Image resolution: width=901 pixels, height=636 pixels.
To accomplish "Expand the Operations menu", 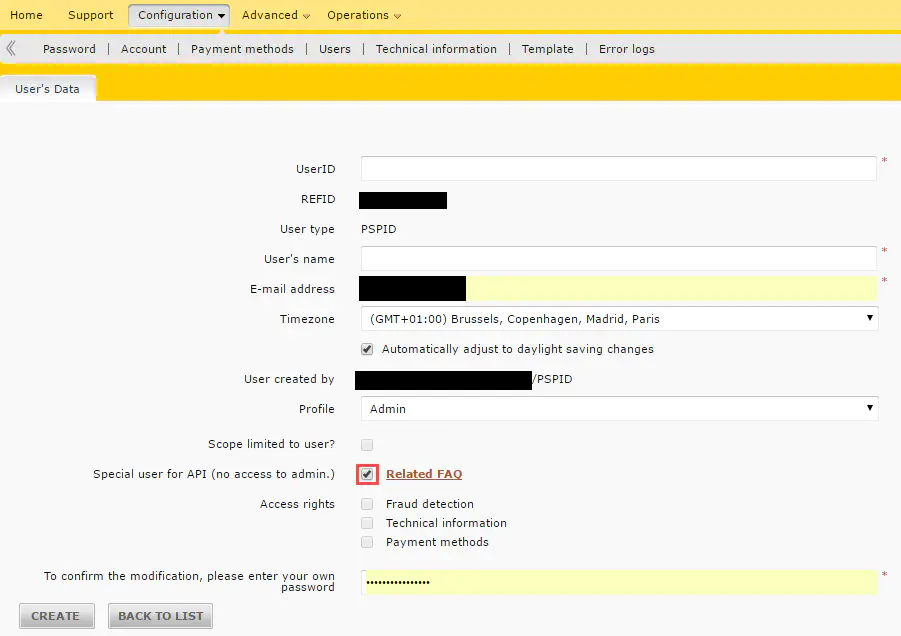I will [x=364, y=15].
